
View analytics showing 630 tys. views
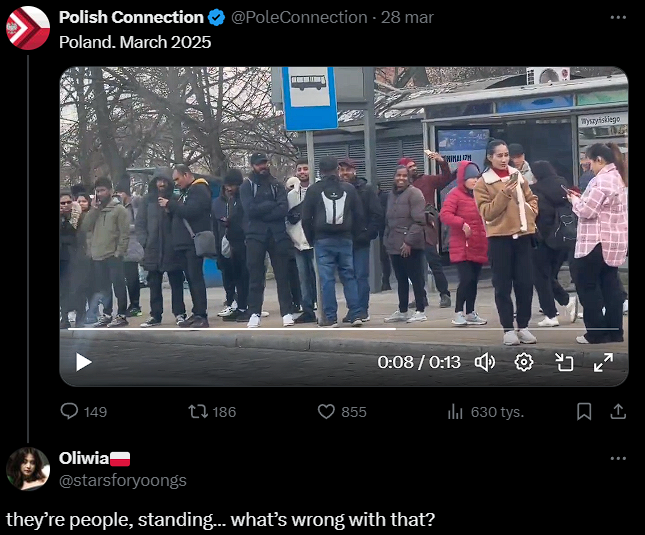tap(486, 412)
